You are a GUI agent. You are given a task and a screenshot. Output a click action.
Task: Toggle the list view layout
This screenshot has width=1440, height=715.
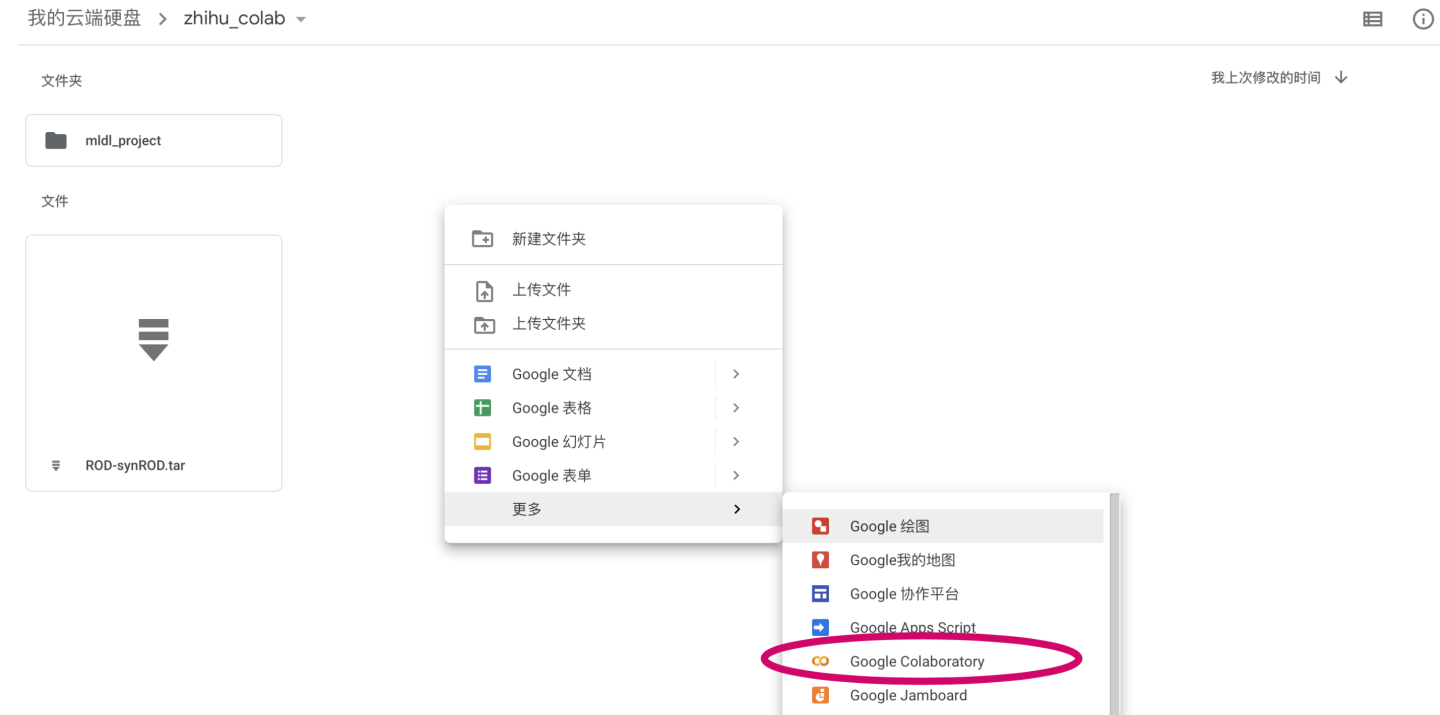[1372, 18]
